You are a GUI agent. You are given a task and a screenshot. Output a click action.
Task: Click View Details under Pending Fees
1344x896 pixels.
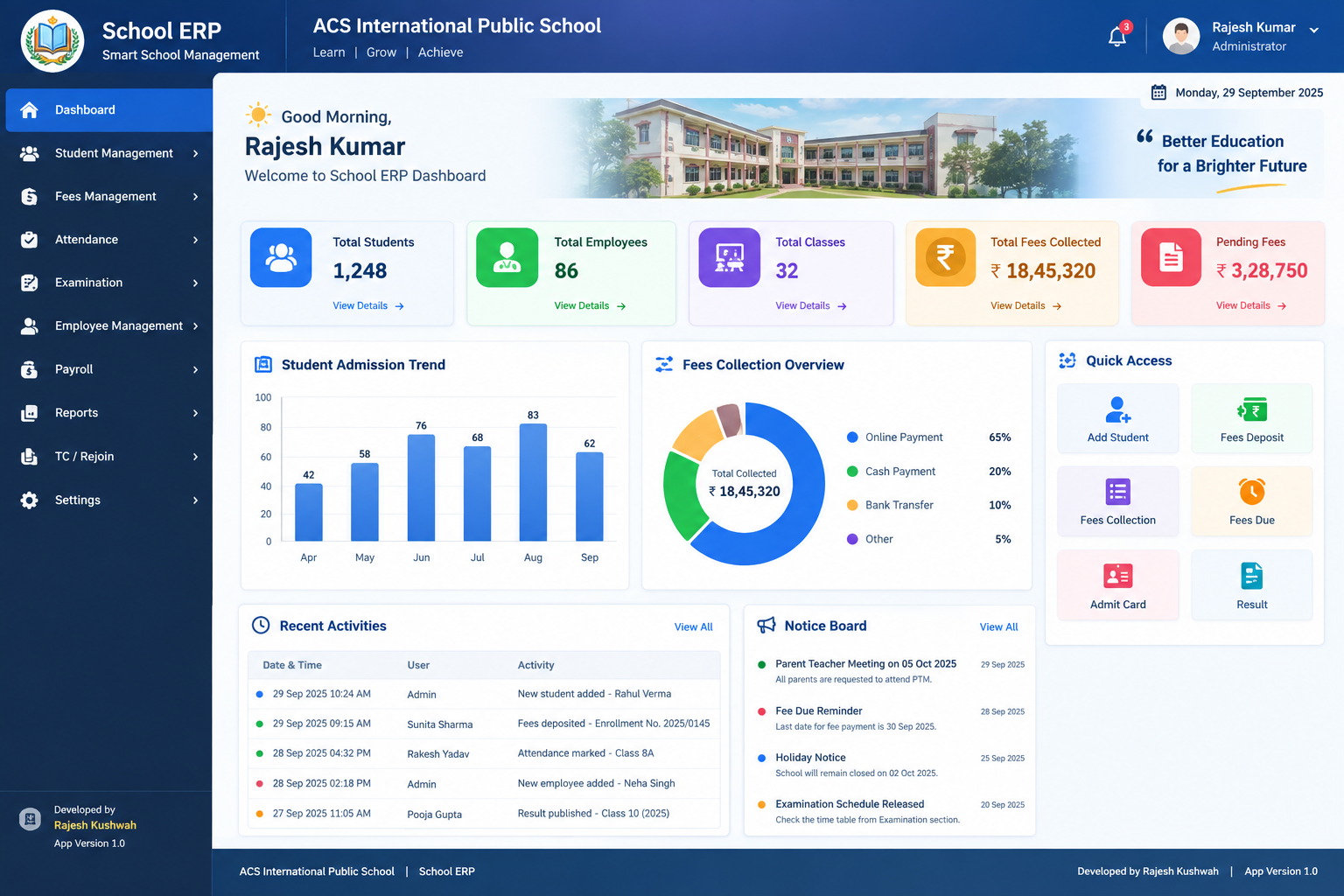[x=1251, y=305]
